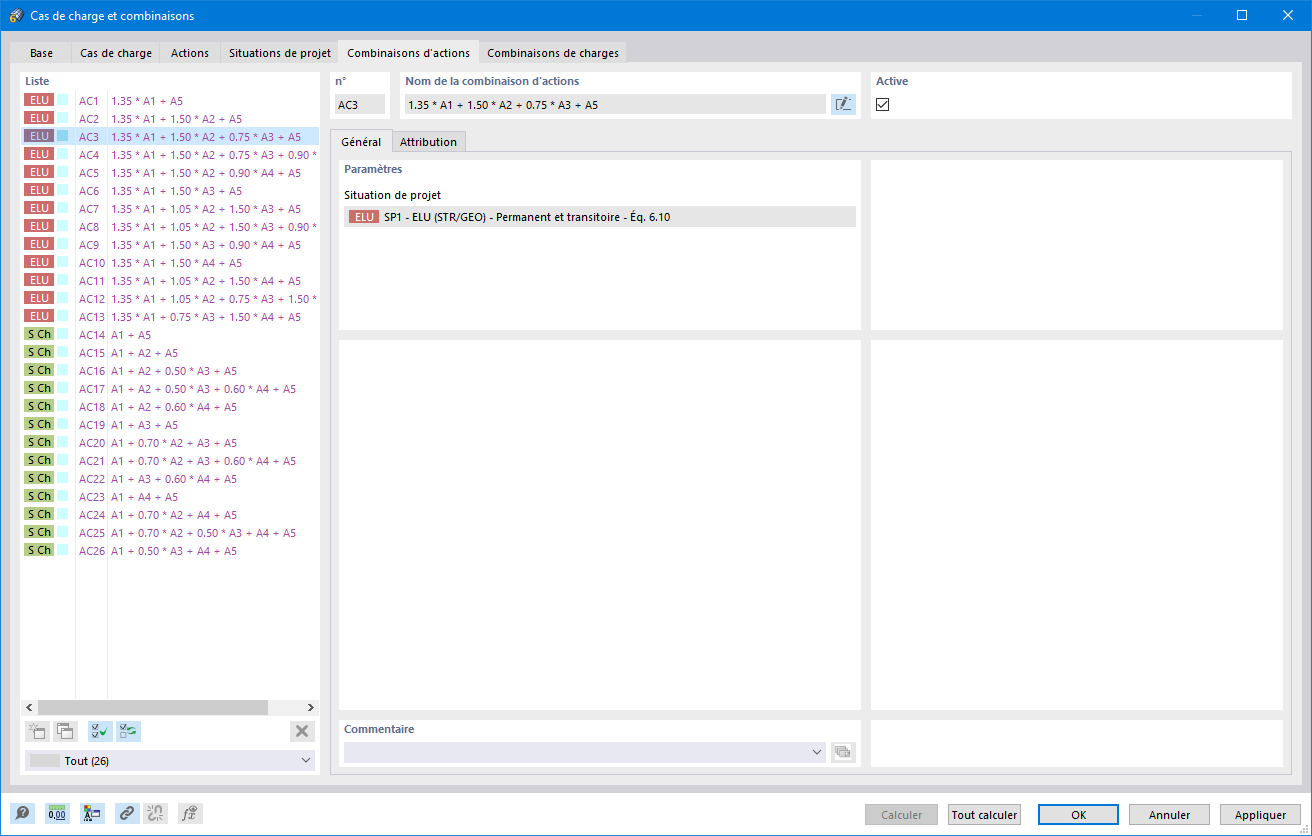This screenshot has height=836, width=1312.
Task: Select row AC2 in the list
Action: click(x=170, y=118)
